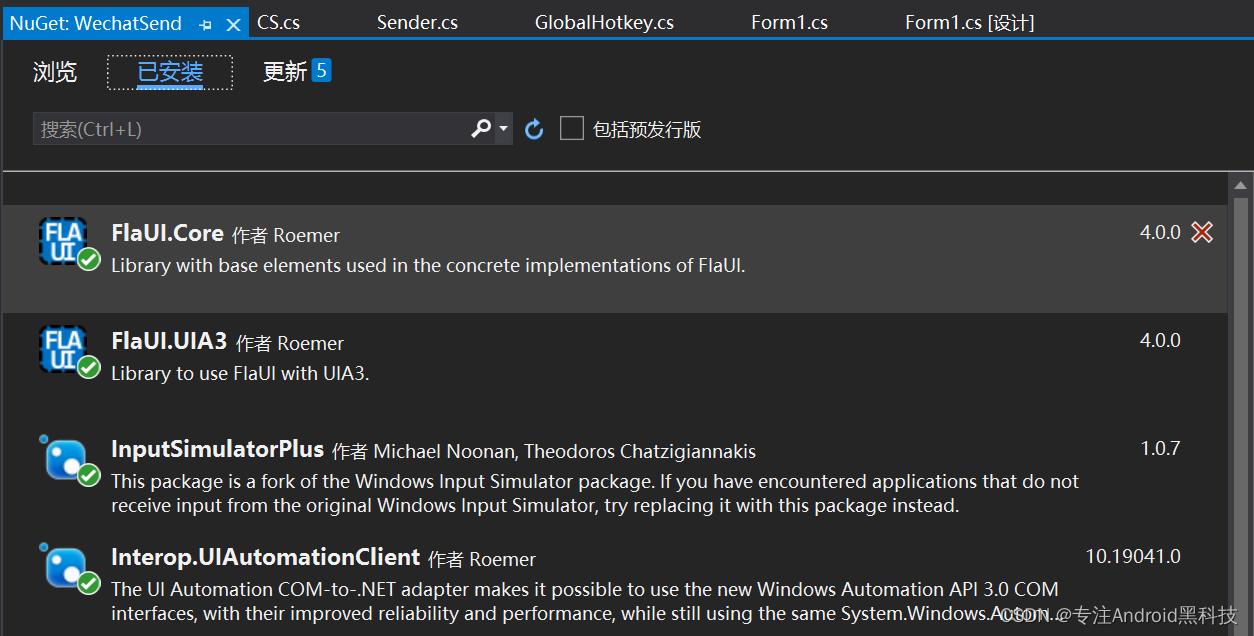
Task: Open the search options dropdown arrow
Action: (503, 128)
